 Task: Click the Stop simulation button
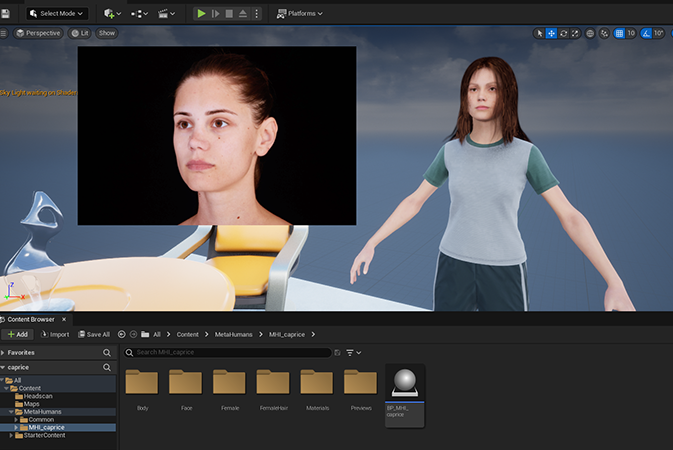229,14
